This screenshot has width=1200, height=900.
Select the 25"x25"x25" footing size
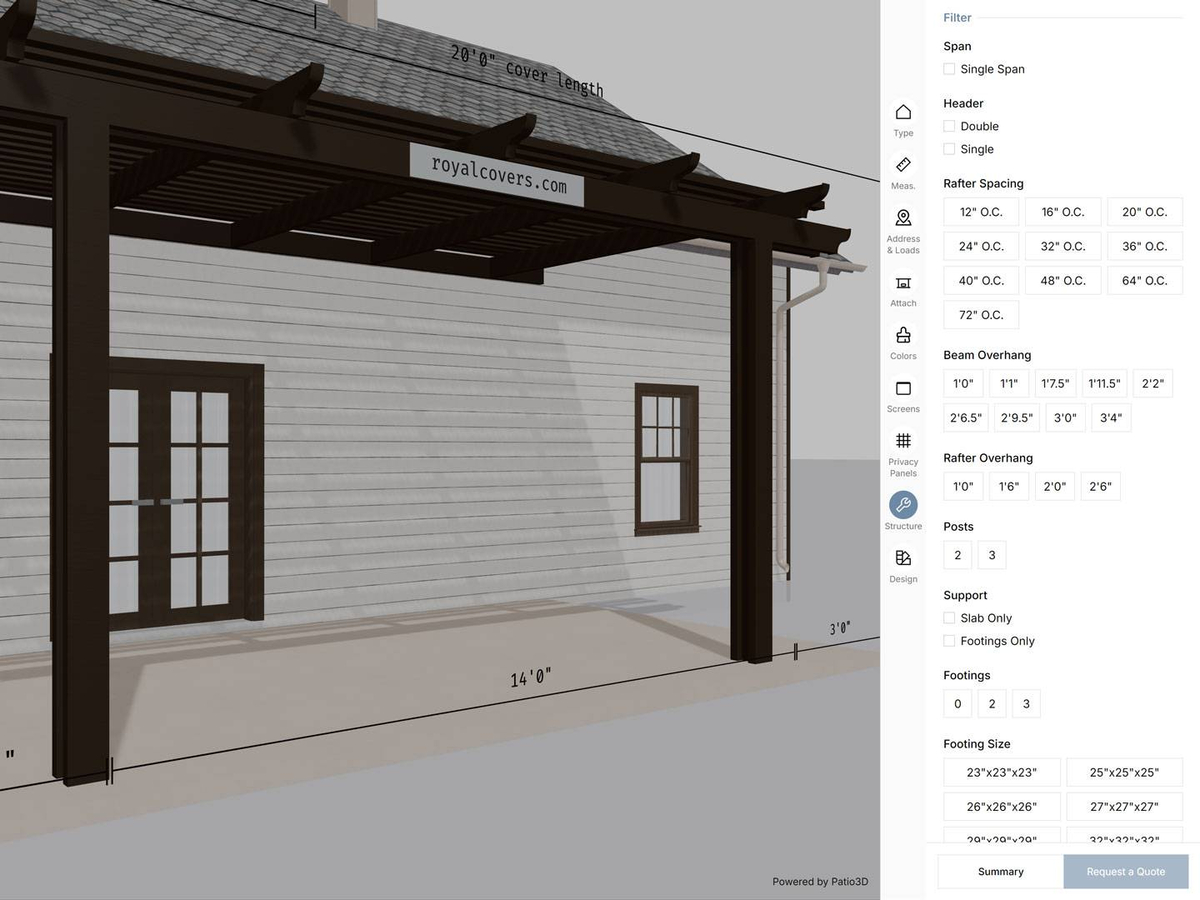tap(1124, 772)
